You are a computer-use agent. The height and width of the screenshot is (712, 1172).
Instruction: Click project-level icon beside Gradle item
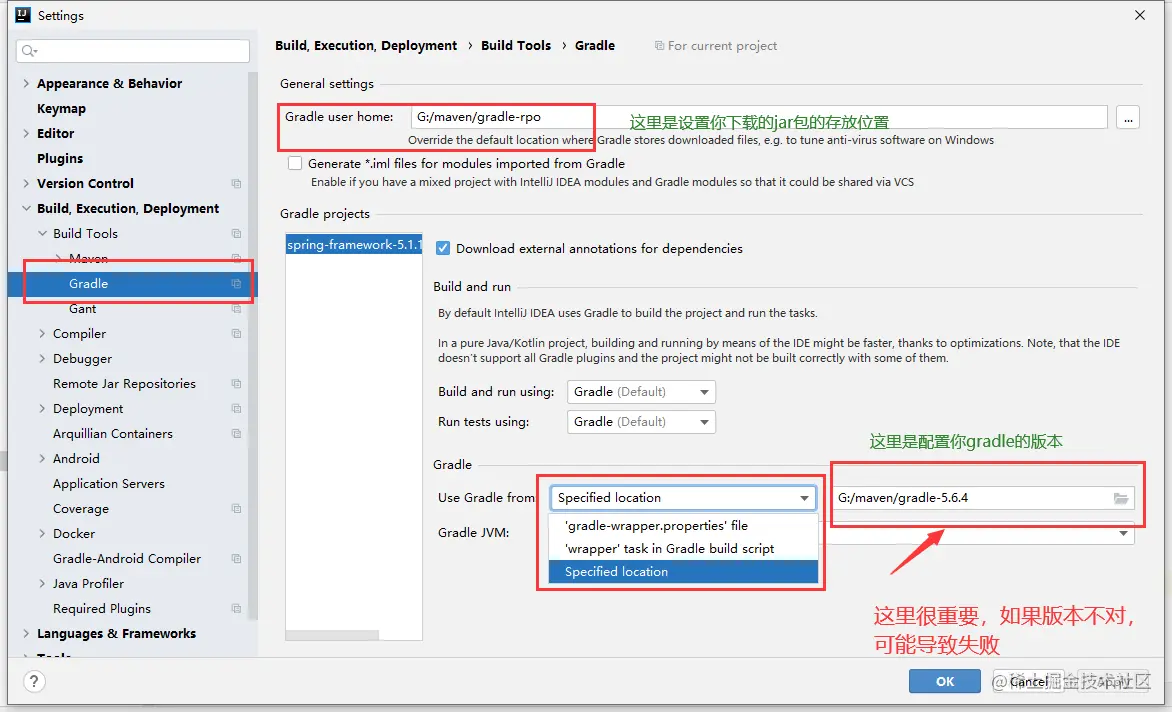coord(236,284)
